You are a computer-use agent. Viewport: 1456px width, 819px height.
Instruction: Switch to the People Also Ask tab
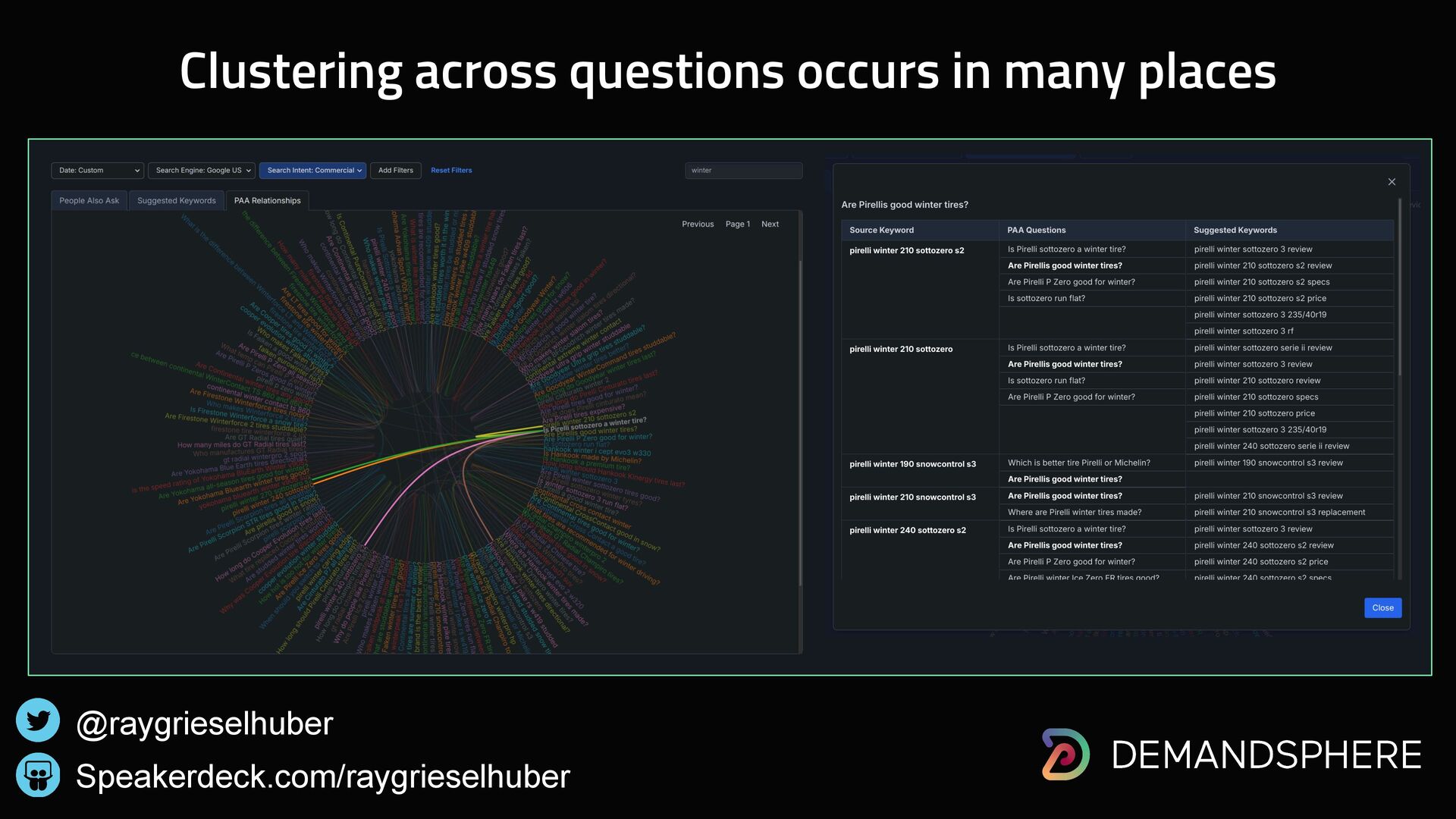coord(89,201)
